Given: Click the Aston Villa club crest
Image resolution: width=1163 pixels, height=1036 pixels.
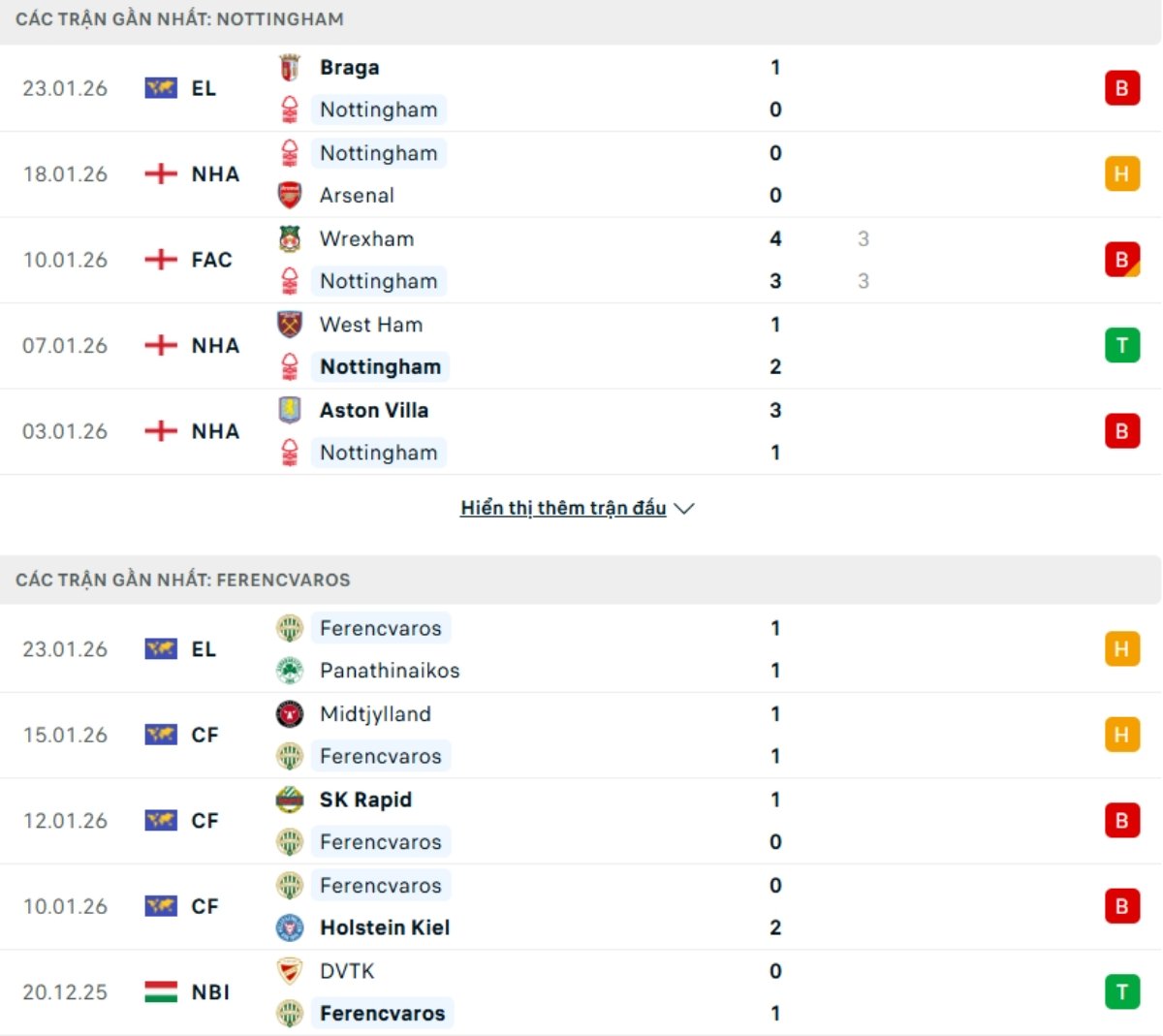Looking at the screenshot, I should tap(289, 410).
